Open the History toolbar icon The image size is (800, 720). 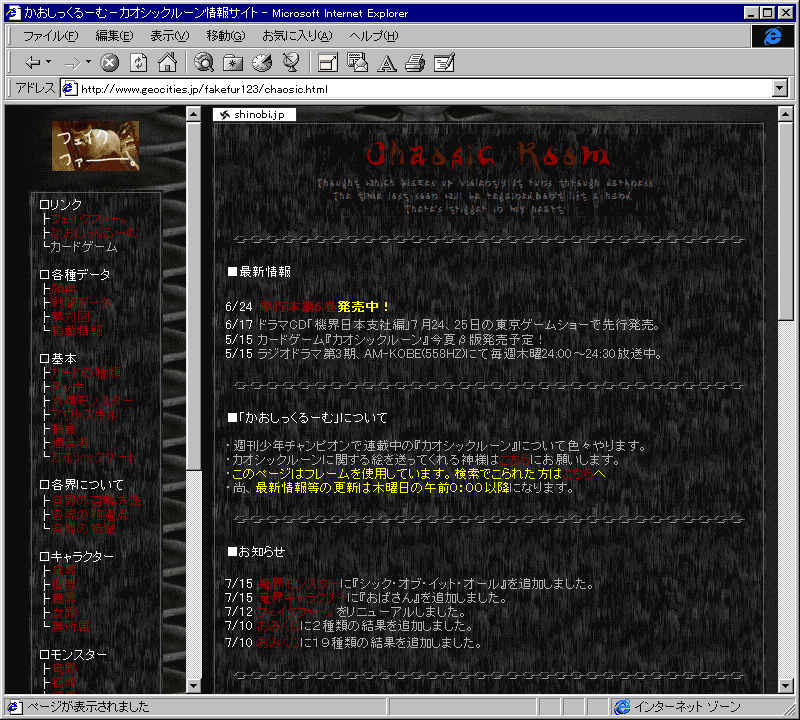[262, 63]
